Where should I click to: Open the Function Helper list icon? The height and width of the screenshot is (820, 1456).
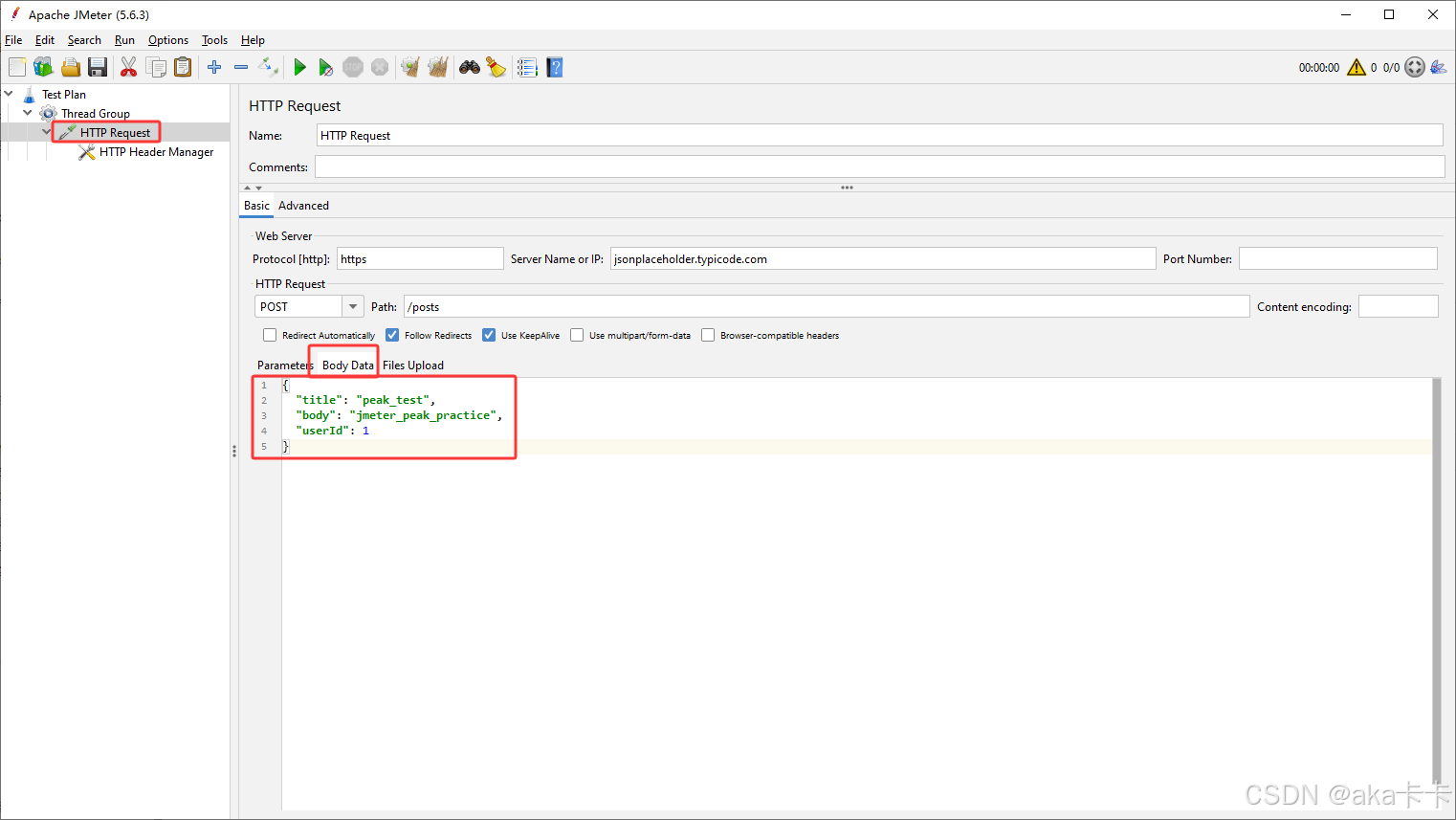(527, 67)
